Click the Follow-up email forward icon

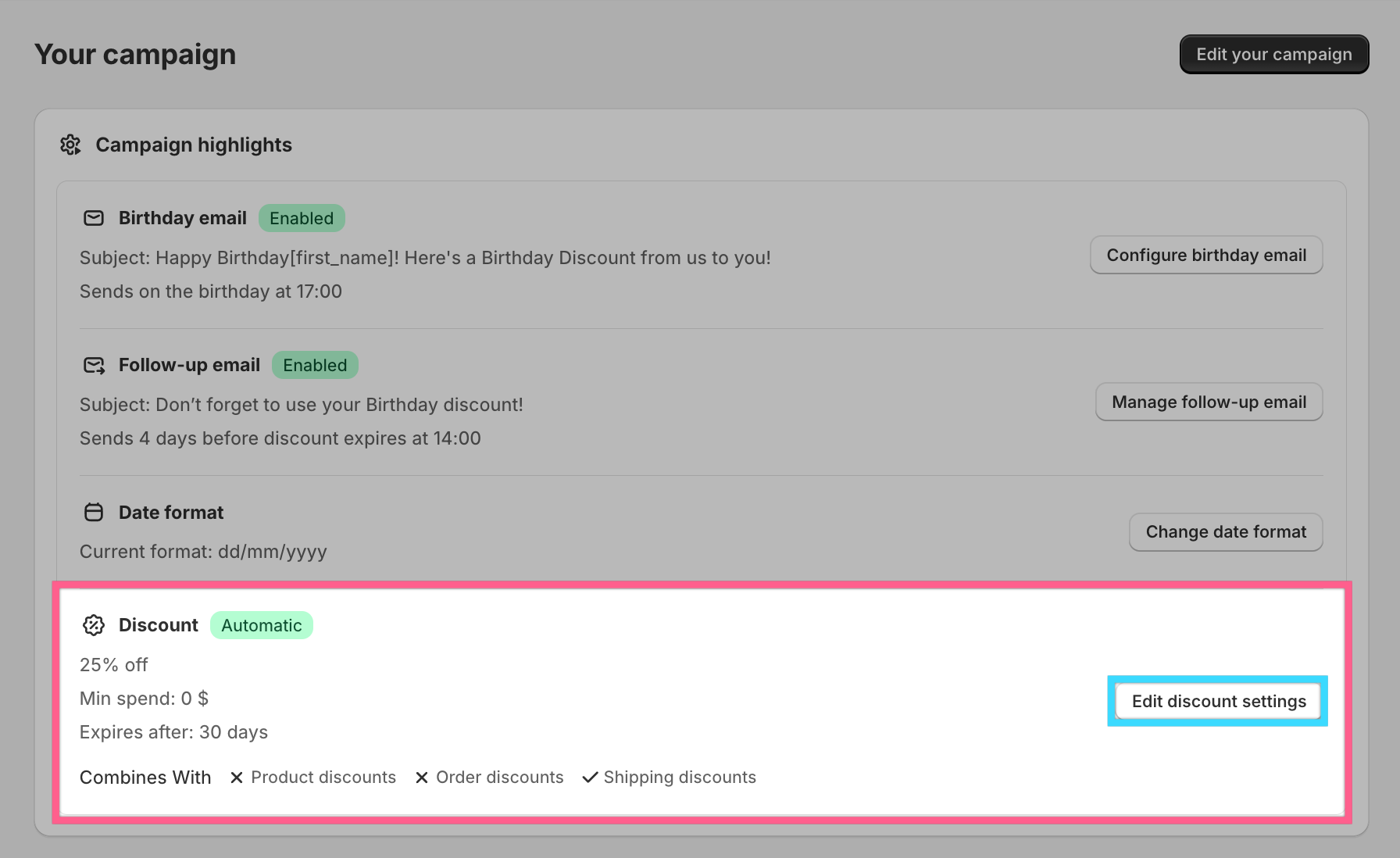94,365
